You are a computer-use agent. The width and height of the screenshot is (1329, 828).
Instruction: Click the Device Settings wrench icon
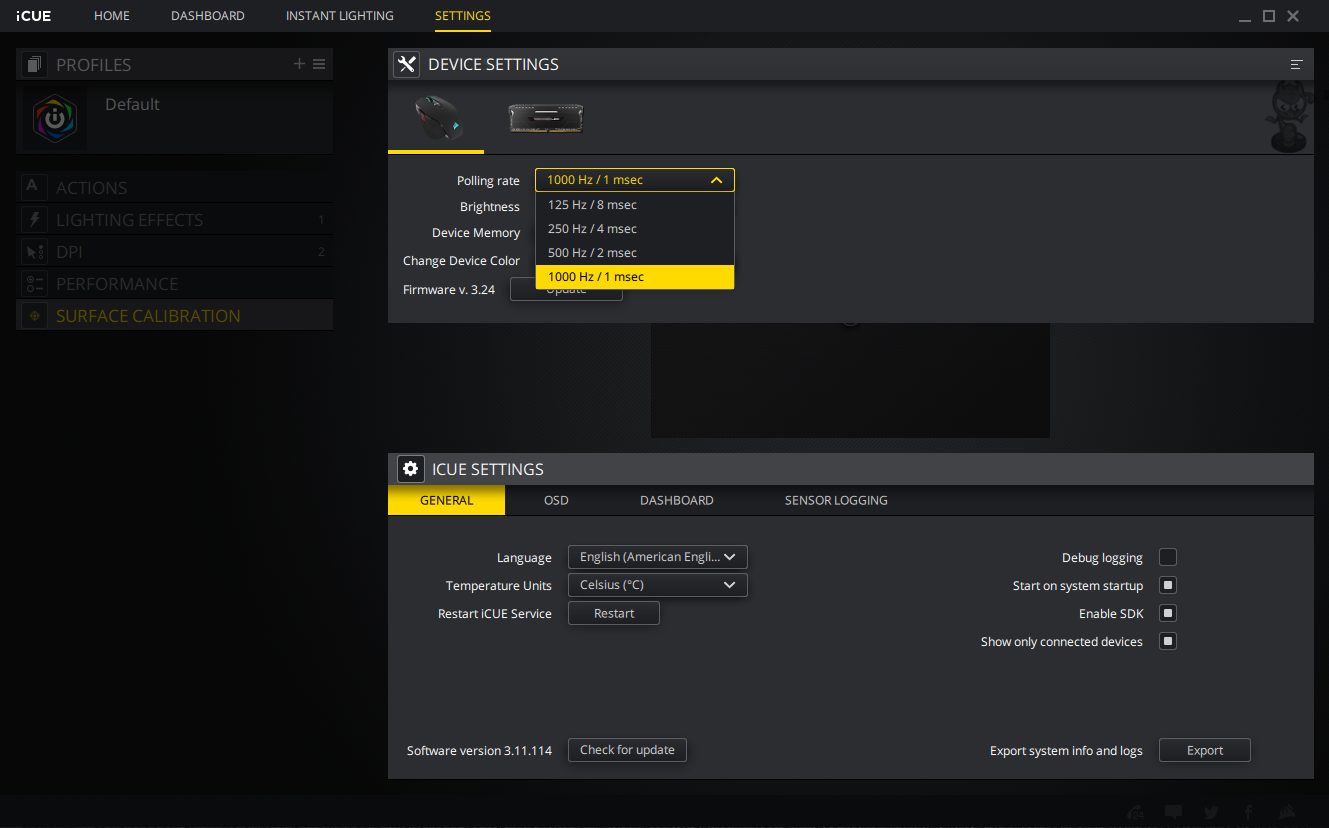coord(406,64)
